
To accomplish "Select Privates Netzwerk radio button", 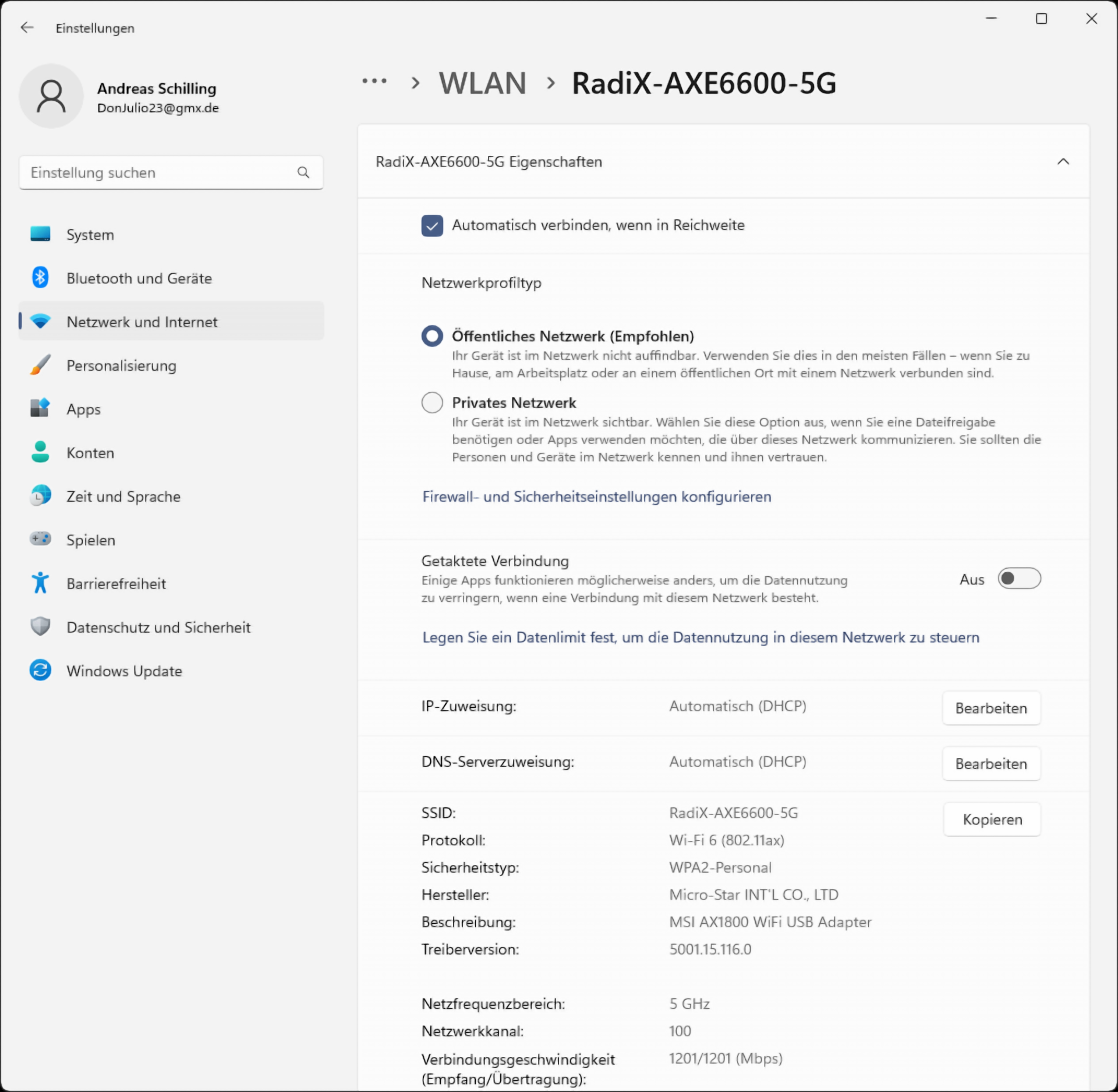I will point(432,402).
